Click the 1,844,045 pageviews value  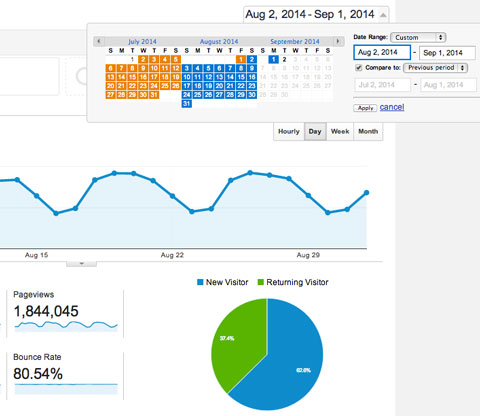pos(46,311)
